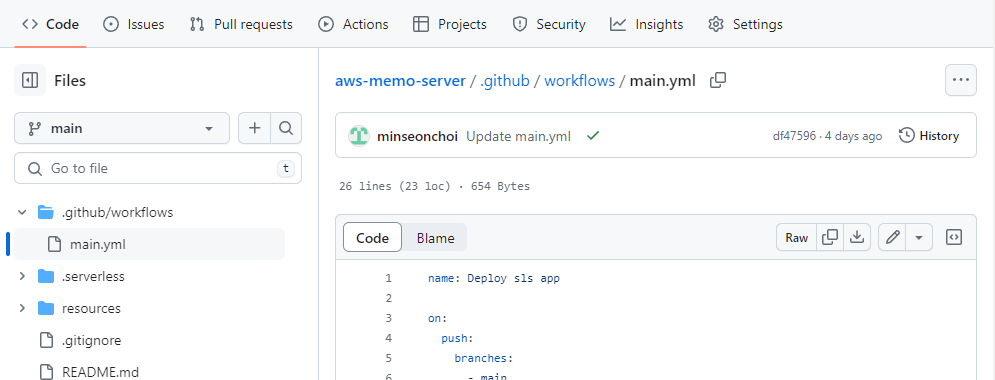Image resolution: width=995 pixels, height=380 pixels.
Task: Click 'name: Deploy sls app' code line
Action: [x=494, y=278]
